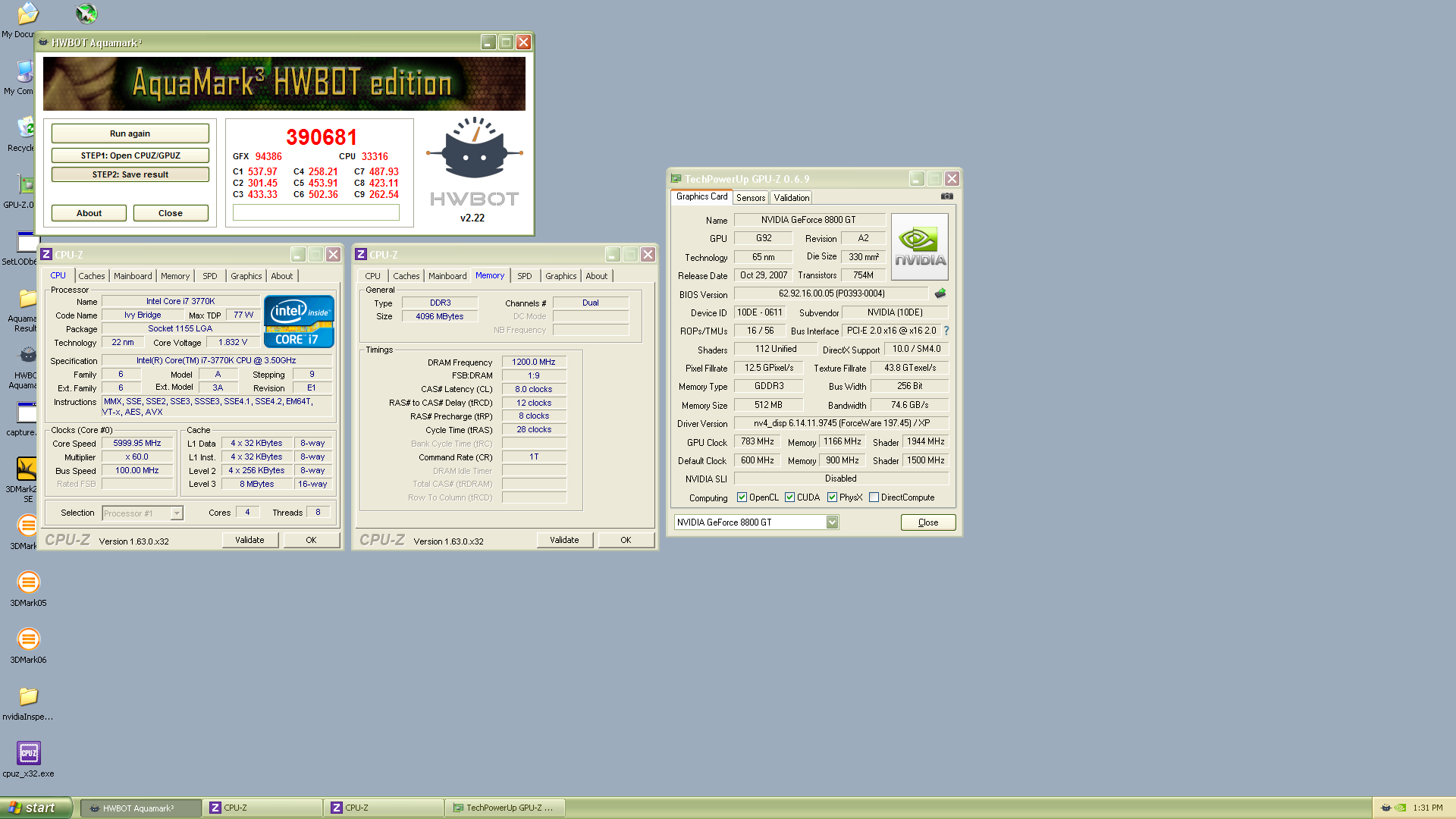Open Graphics tab in right CPU-Z window
The image size is (1456, 819).
(561, 276)
